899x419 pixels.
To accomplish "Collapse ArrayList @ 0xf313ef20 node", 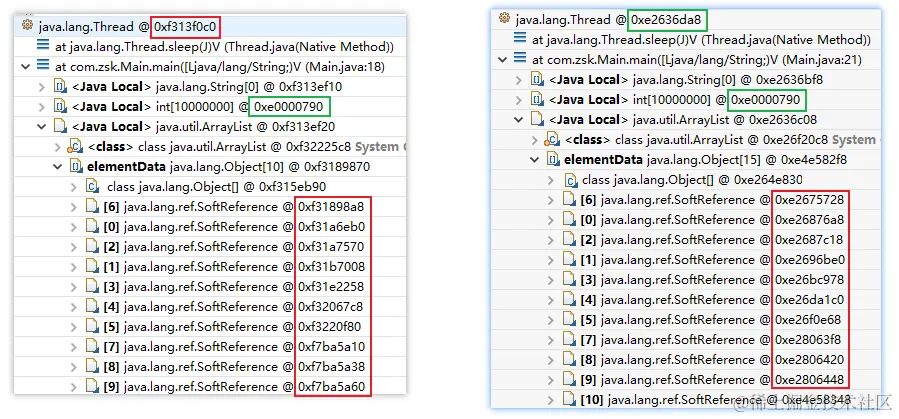I will (42, 127).
